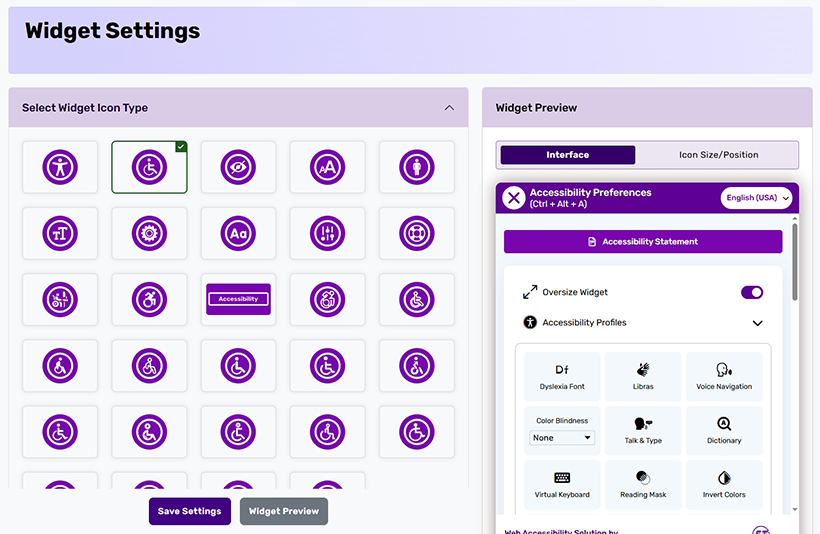Viewport: 820px width, 534px height.
Task: Click the Save Settings button
Action: pyautogui.click(x=190, y=511)
